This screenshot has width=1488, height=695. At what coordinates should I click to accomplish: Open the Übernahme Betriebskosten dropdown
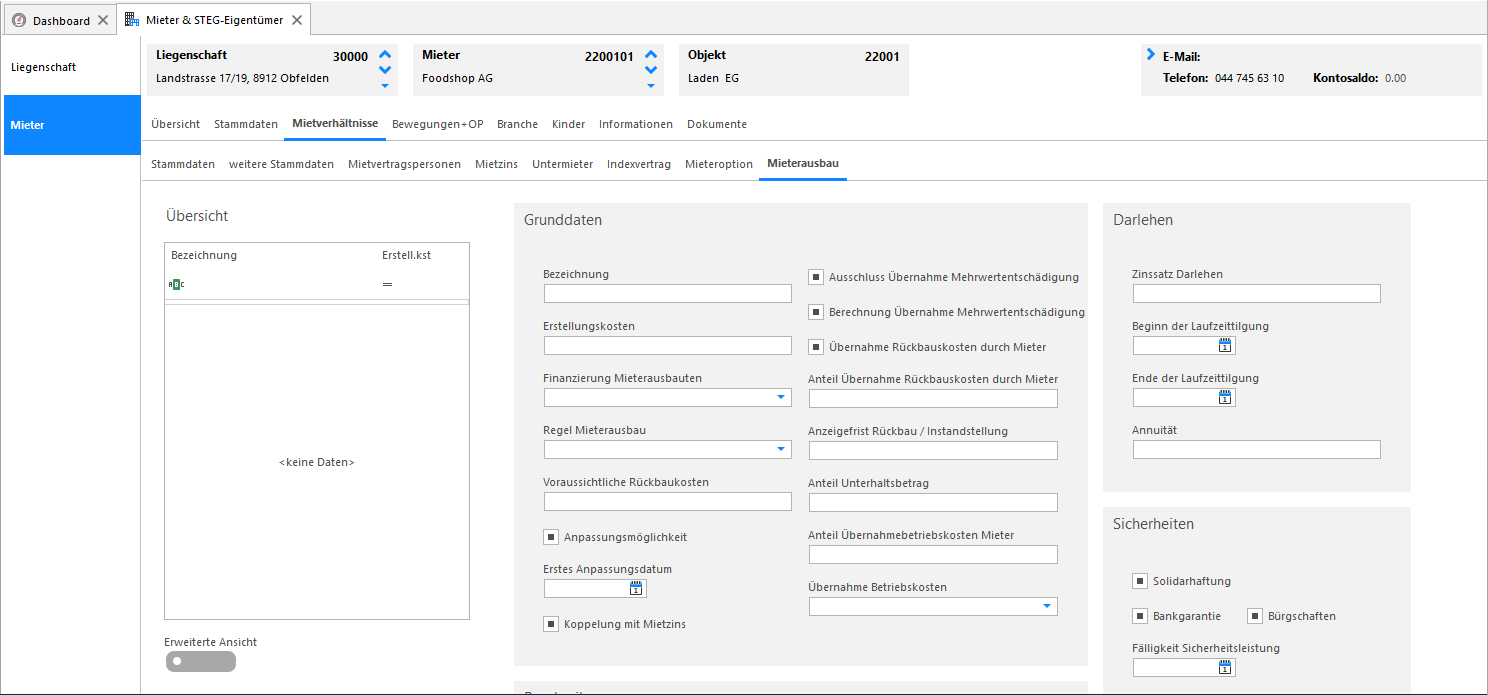pos(1047,605)
